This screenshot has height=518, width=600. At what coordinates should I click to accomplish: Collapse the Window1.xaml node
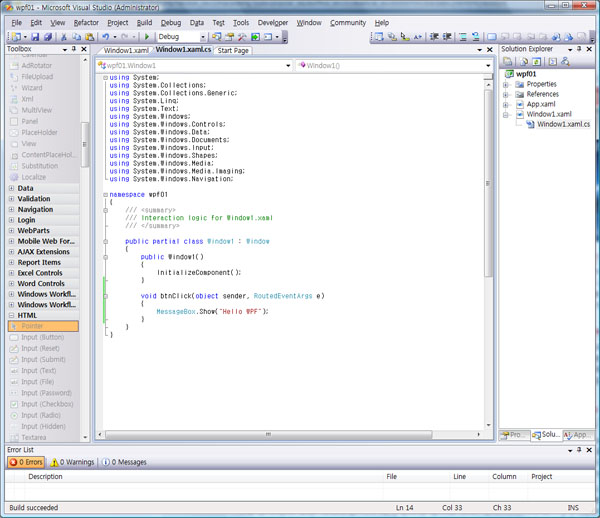pos(506,114)
